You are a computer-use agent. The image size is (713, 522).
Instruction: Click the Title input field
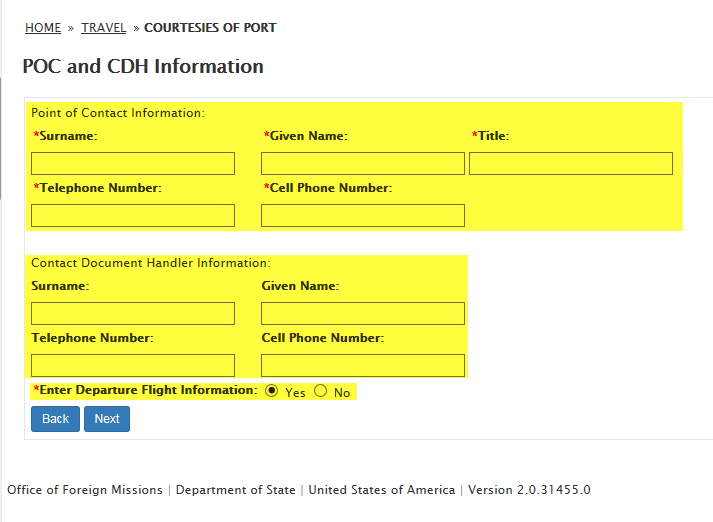click(x=571, y=164)
